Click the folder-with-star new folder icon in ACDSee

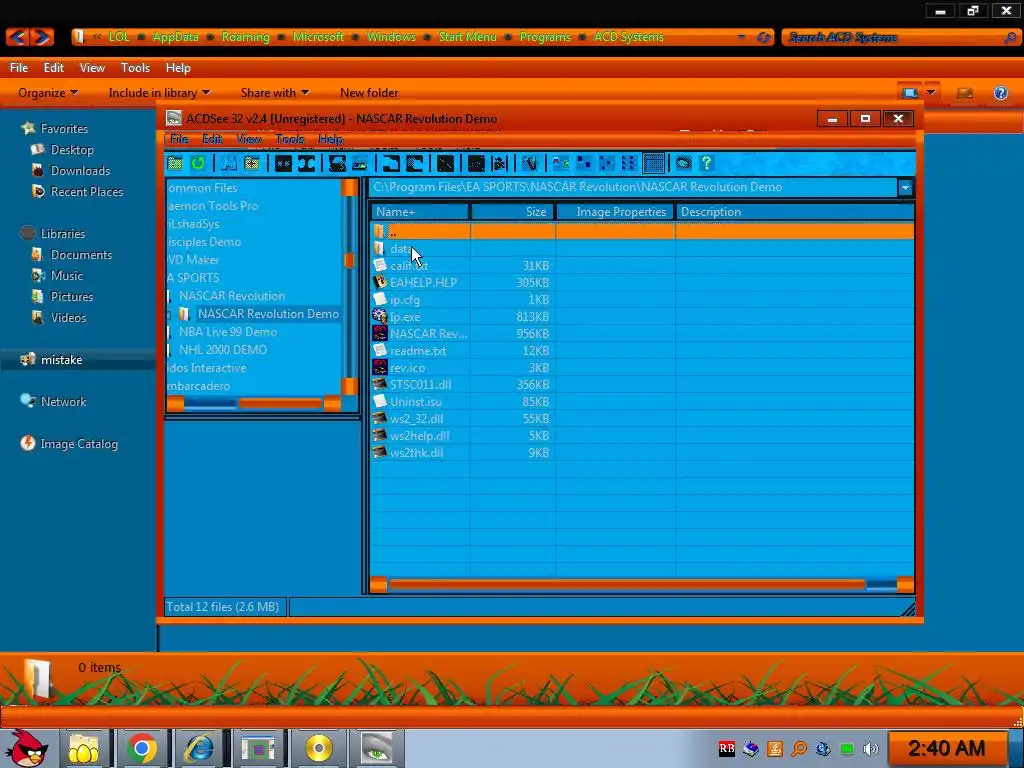pos(252,163)
